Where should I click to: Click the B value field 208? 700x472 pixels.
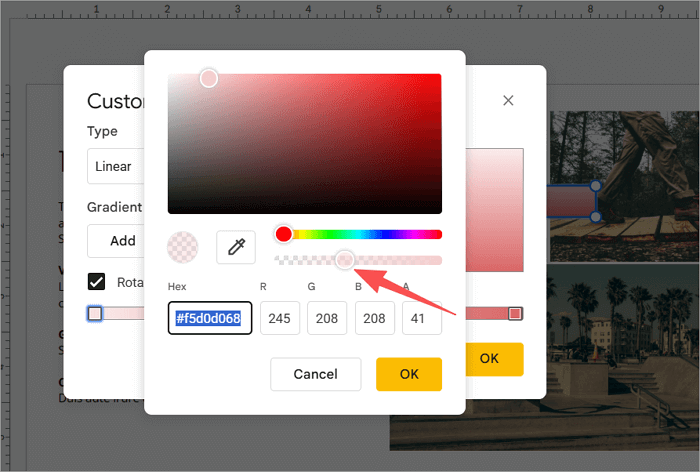[375, 318]
